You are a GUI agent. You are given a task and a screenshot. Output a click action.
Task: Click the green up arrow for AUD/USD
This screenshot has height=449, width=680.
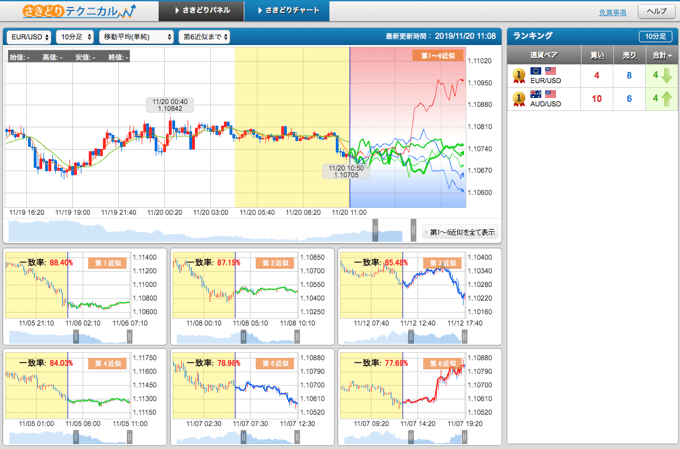(x=667, y=99)
